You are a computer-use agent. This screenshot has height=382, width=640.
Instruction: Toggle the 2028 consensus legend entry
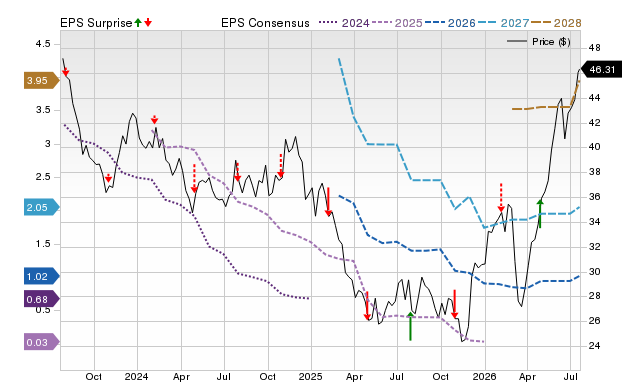pos(556,23)
